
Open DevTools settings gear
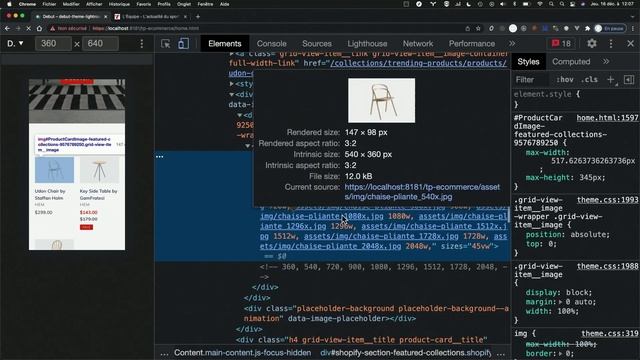[x=592, y=43]
